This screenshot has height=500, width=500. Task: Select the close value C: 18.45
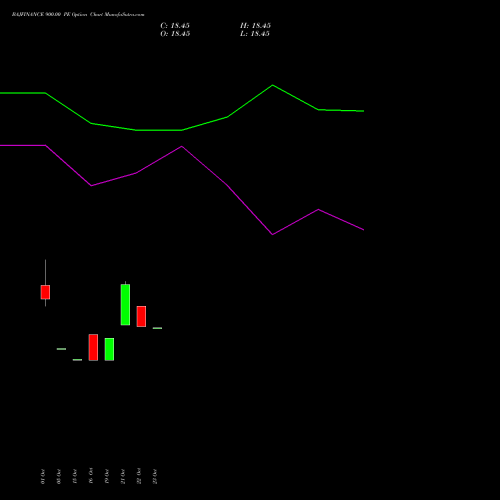(175, 26)
